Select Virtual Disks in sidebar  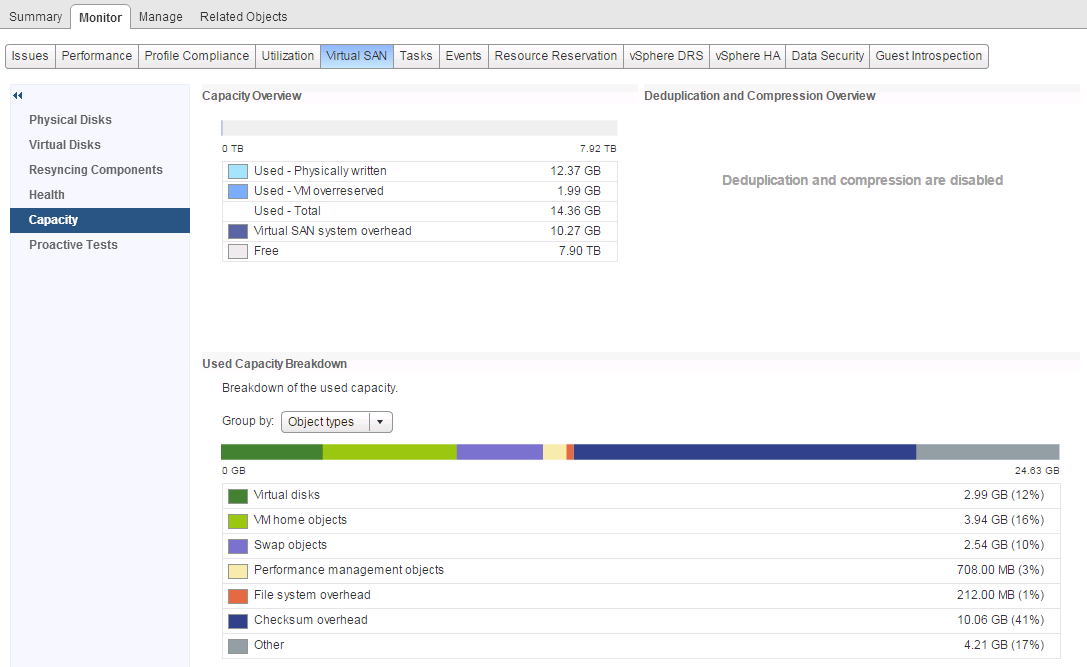[x=100, y=145]
